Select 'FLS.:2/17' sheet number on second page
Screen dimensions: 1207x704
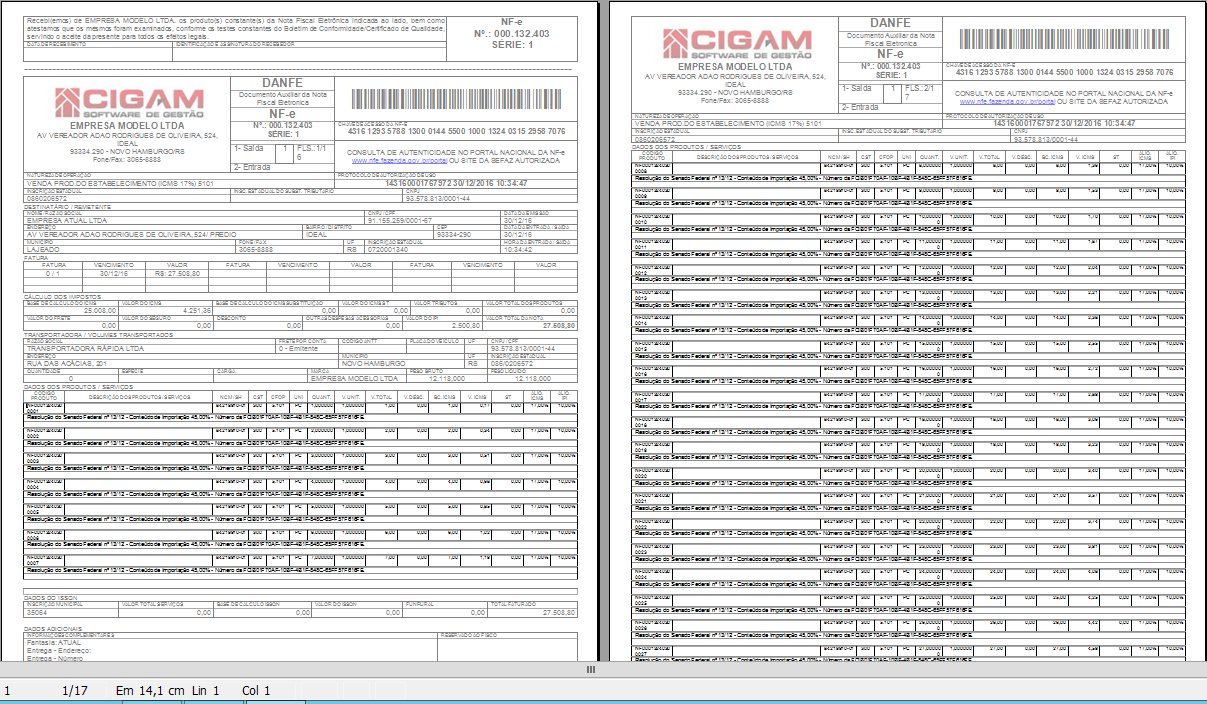920,92
